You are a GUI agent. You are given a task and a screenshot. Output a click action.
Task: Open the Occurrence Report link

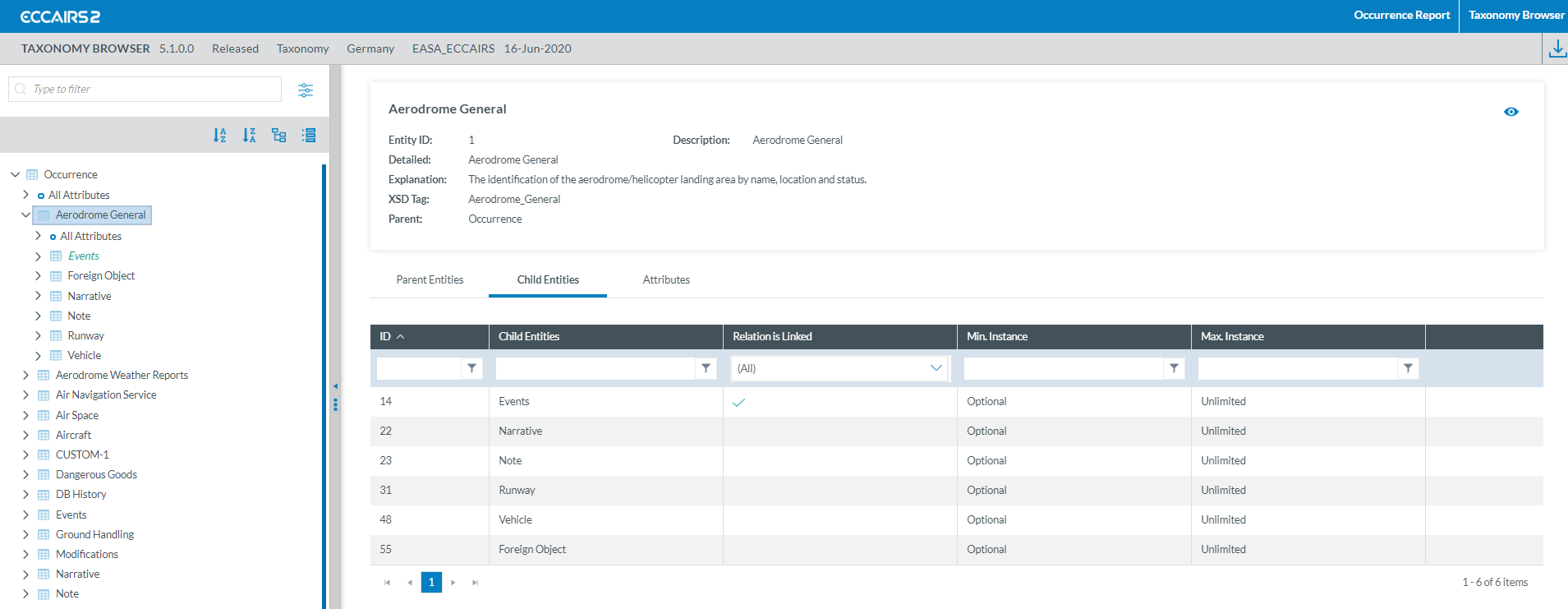(x=1401, y=16)
